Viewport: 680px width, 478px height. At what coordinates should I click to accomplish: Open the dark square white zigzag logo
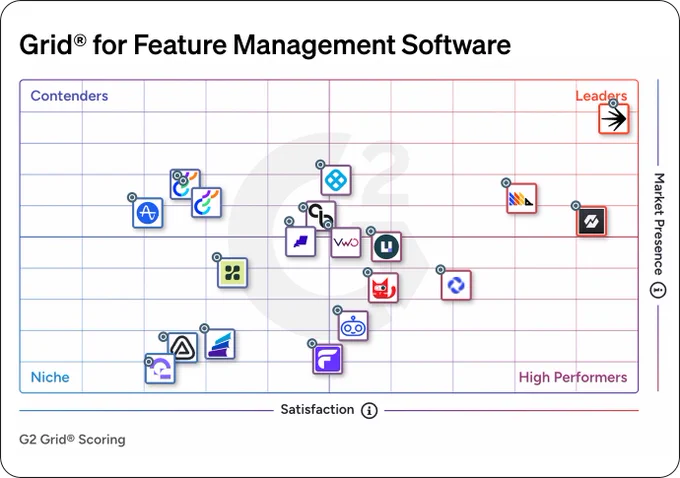[x=592, y=221]
